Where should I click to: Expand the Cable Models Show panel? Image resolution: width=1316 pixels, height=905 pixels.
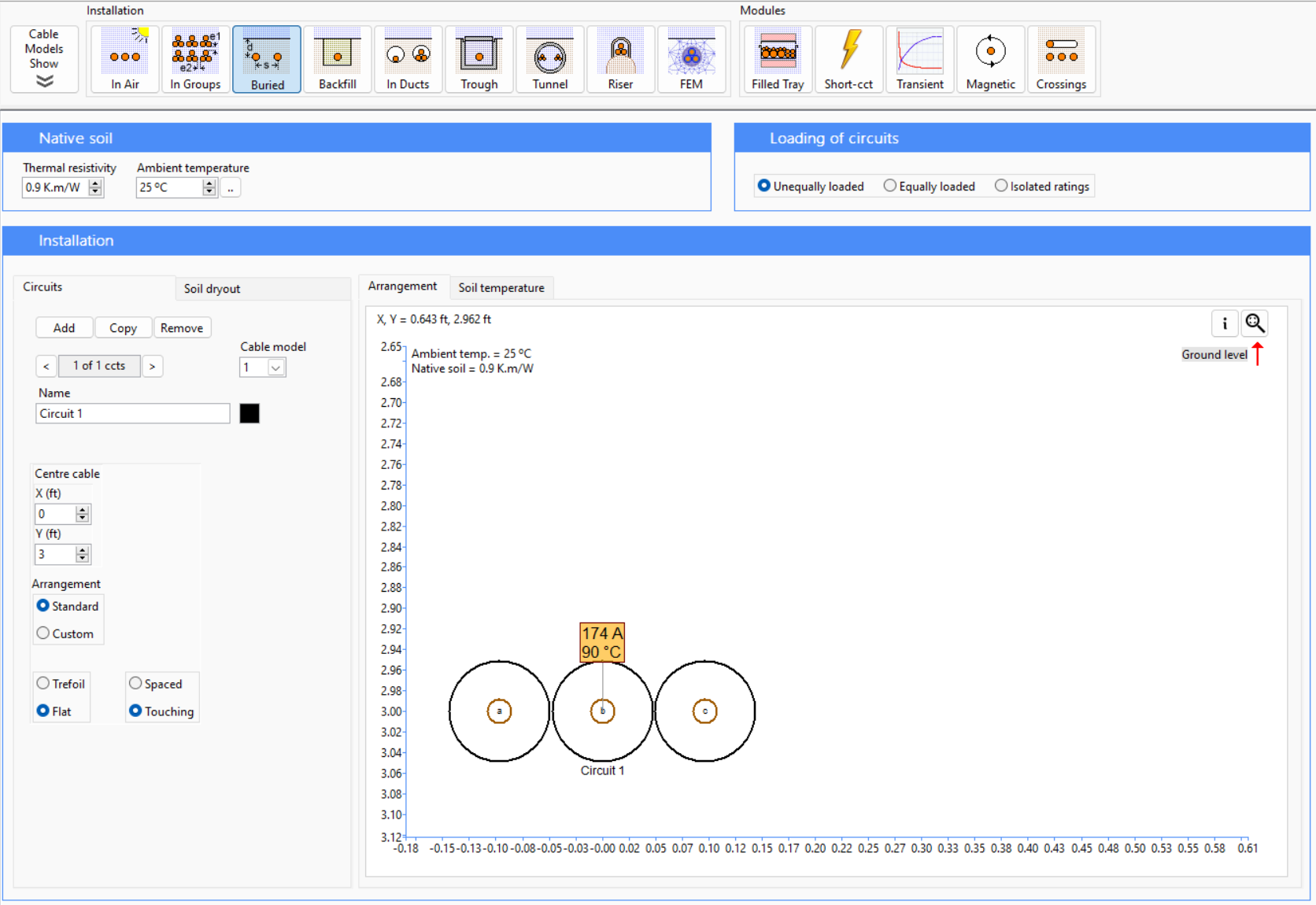[x=44, y=60]
